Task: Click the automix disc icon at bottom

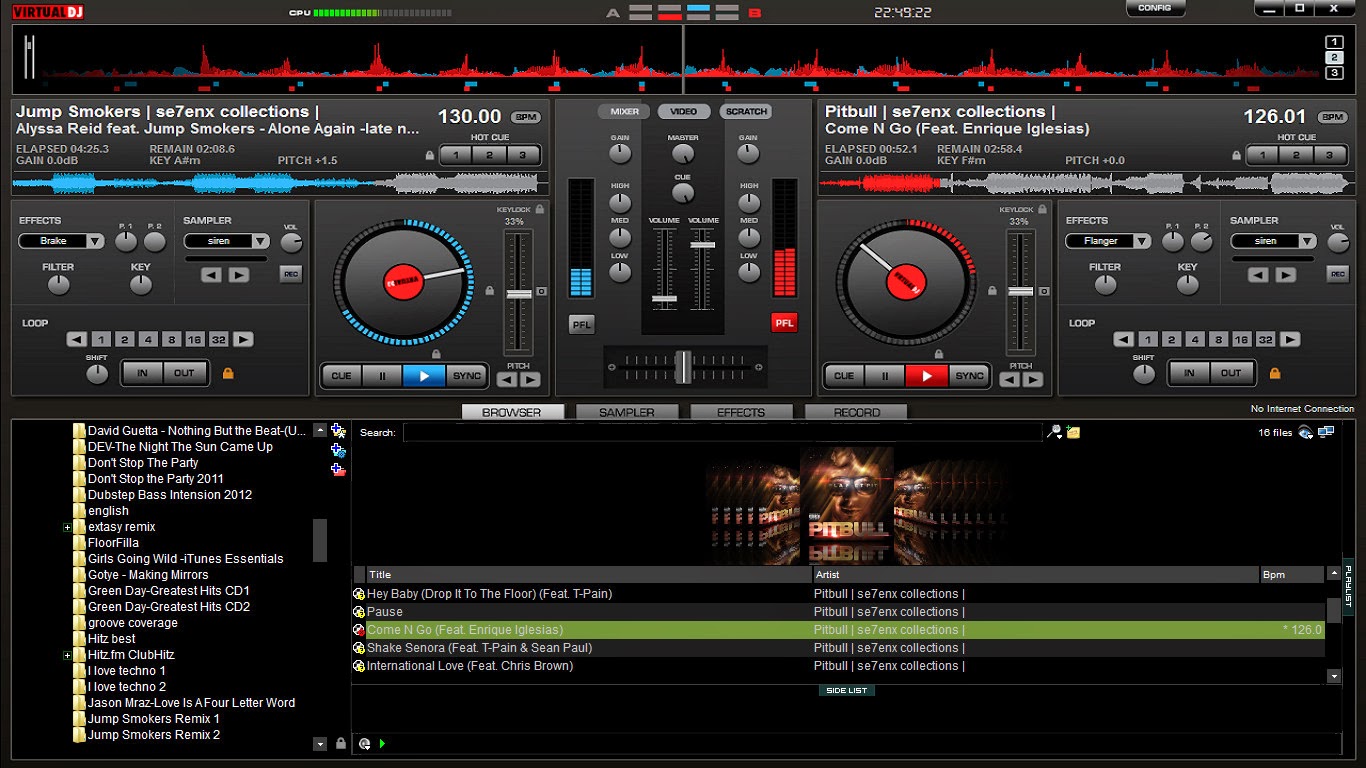Action: pyautogui.click(x=365, y=743)
